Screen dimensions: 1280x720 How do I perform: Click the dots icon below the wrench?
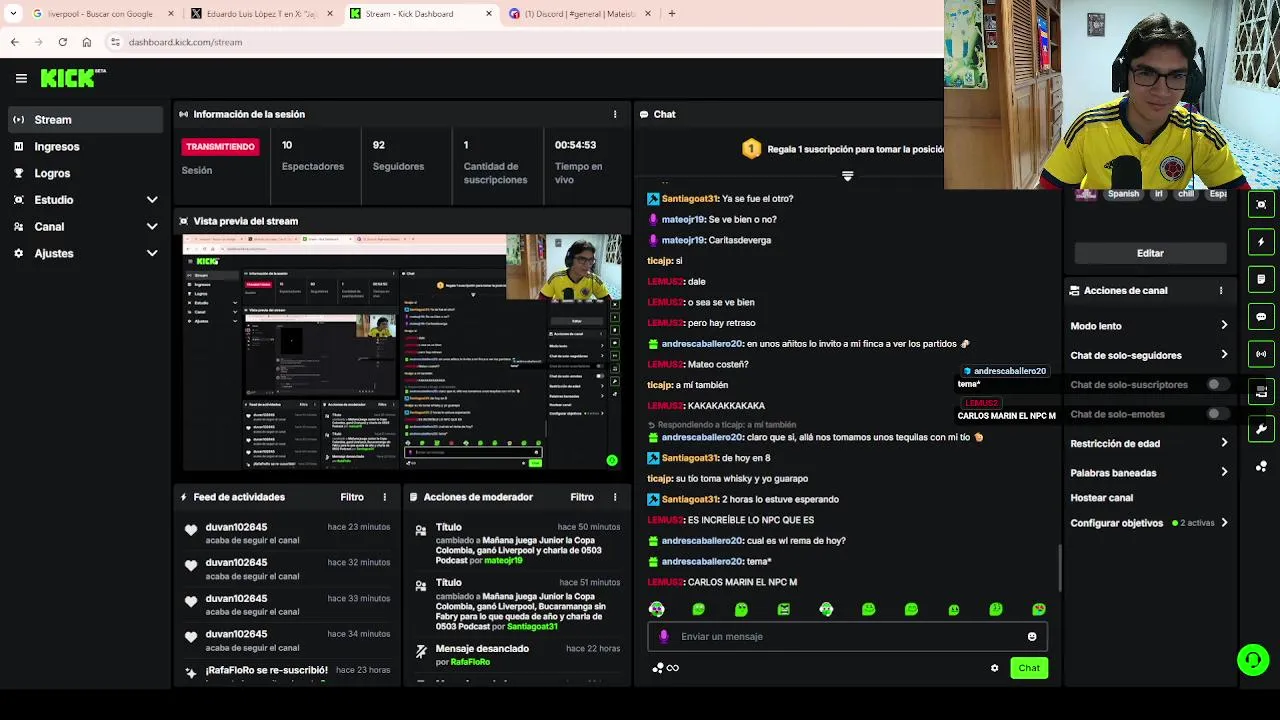click(1261, 466)
